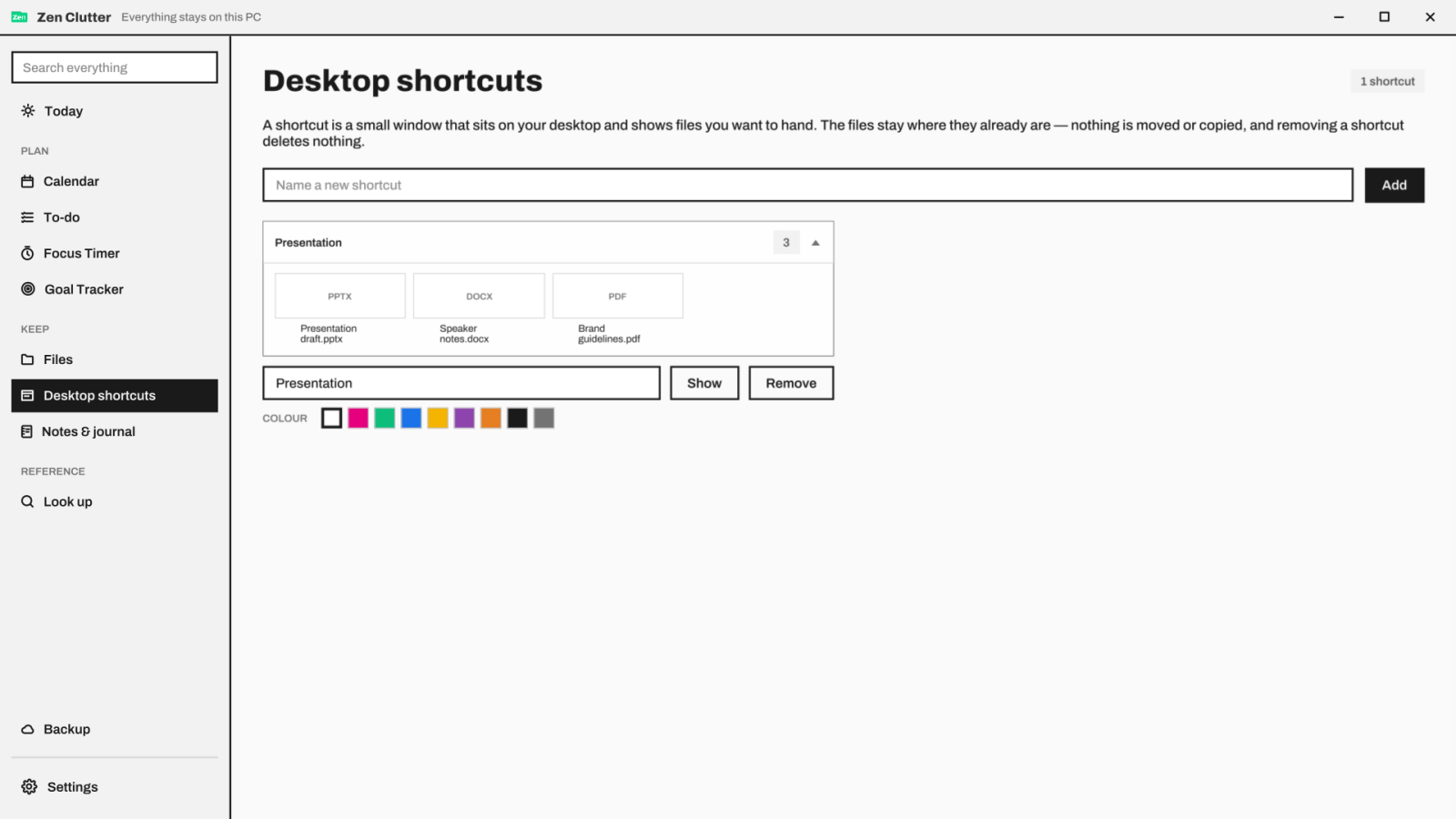Image resolution: width=1456 pixels, height=819 pixels.
Task: Click the Zen Clutter app logo
Action: [x=19, y=17]
